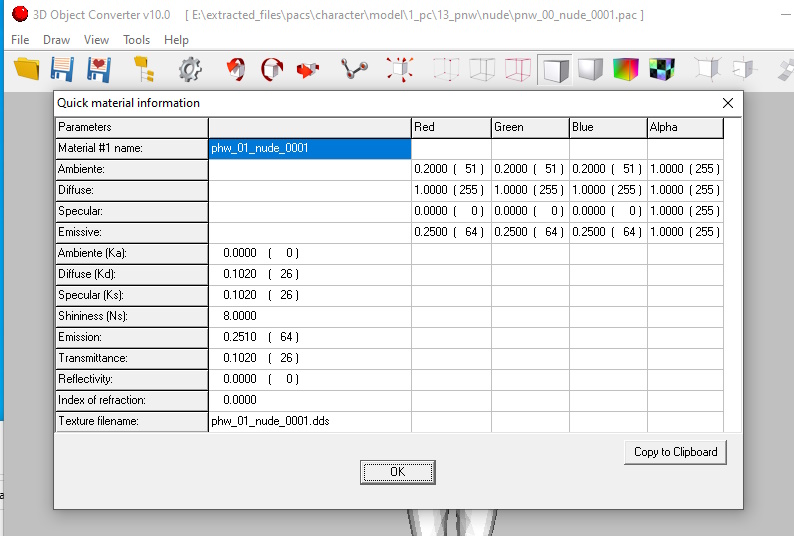This screenshot has width=794, height=536.
Task: Open the Tools menu
Action: click(x=136, y=40)
